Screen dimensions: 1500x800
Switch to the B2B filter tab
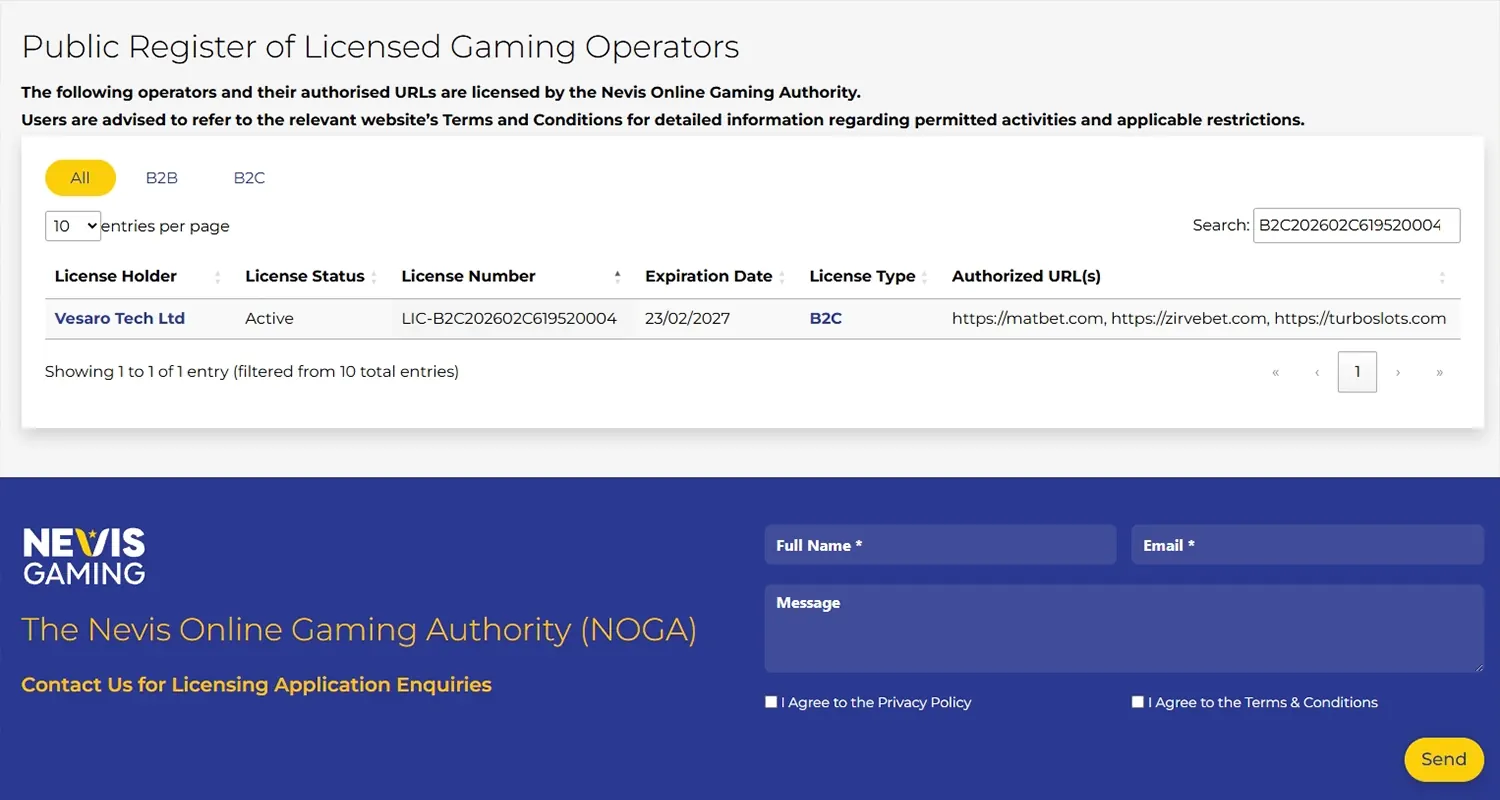pos(162,178)
